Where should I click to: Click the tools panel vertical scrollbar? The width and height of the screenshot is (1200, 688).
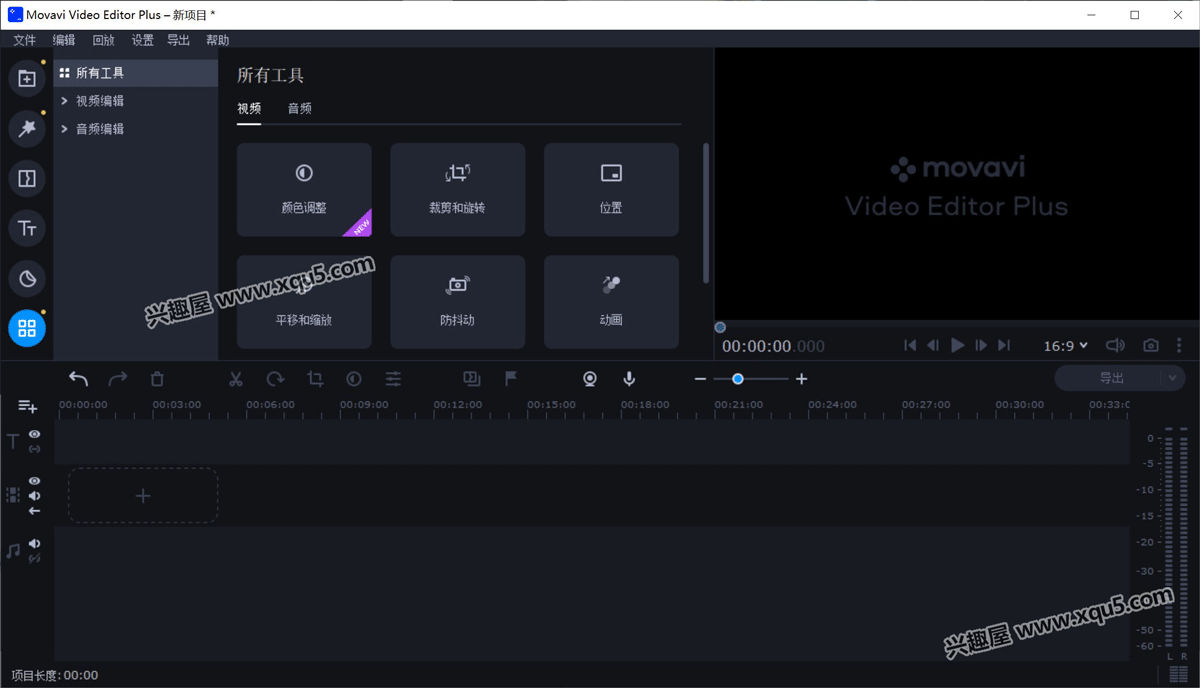(706, 213)
